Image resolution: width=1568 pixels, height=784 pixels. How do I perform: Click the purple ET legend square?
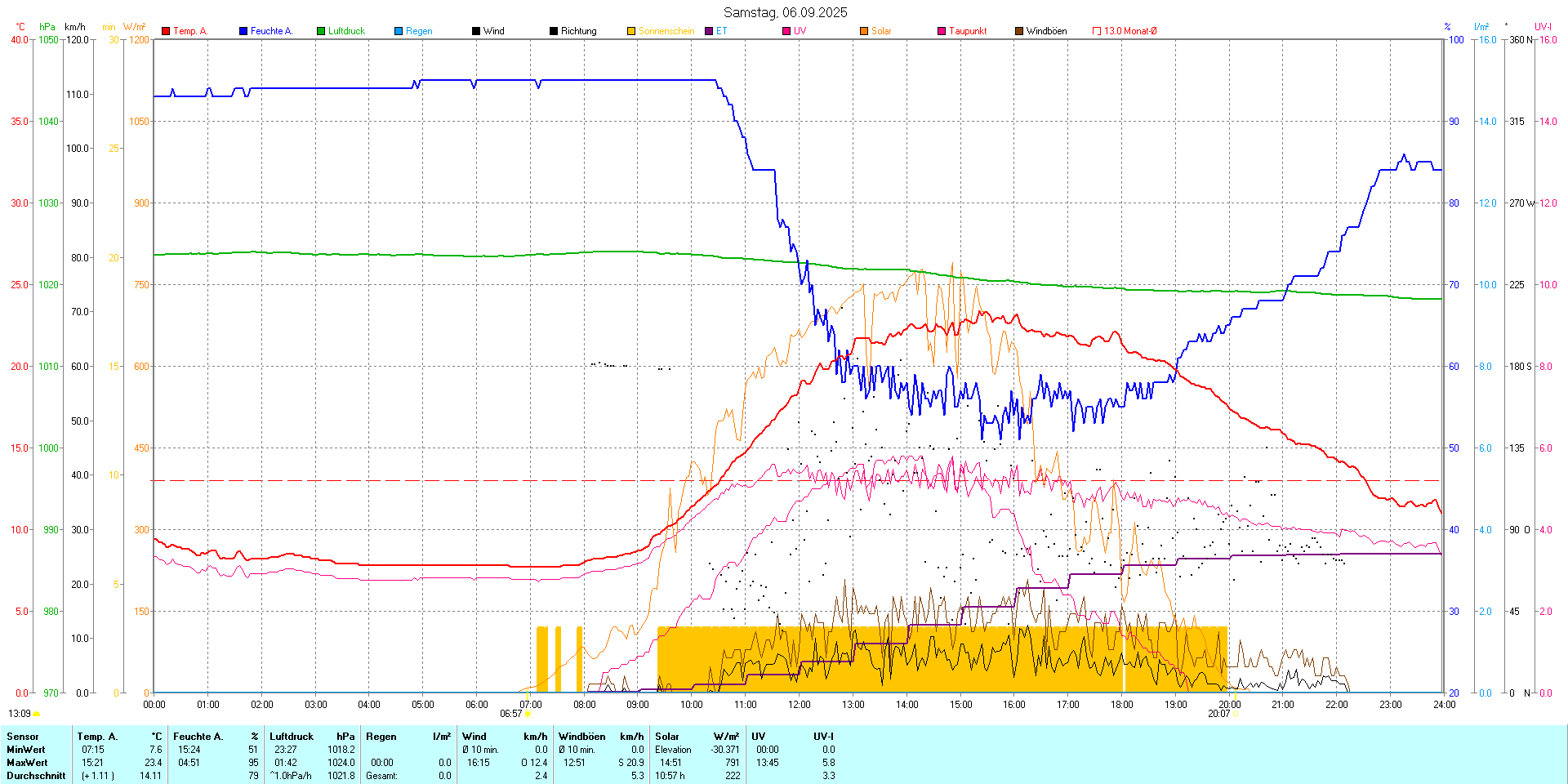click(x=709, y=31)
